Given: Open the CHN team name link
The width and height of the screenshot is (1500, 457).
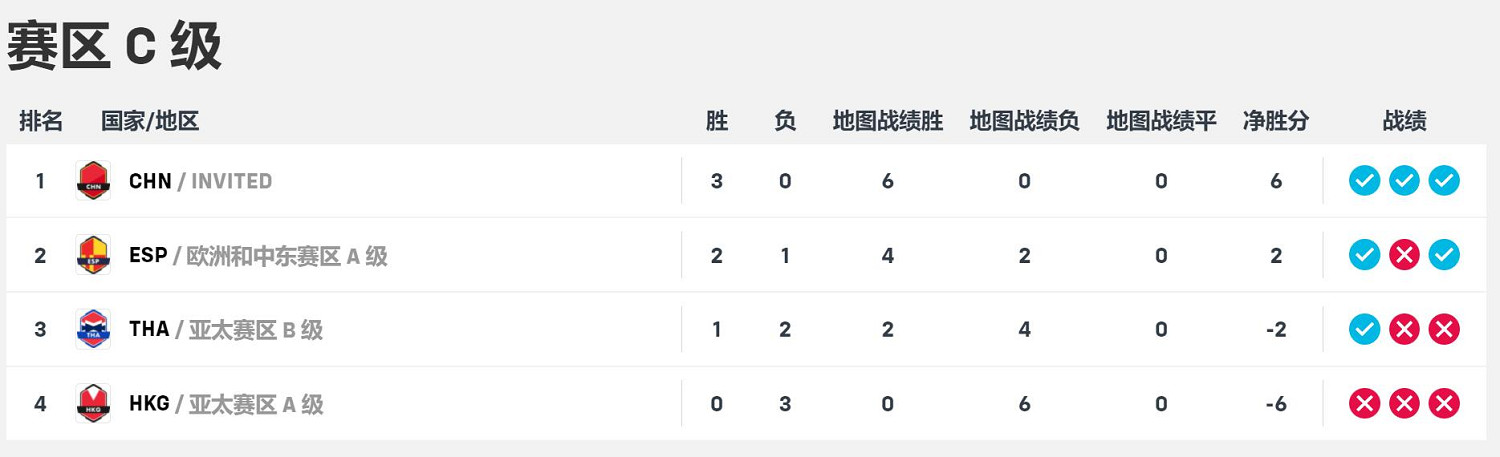Looking at the screenshot, I should (x=150, y=181).
